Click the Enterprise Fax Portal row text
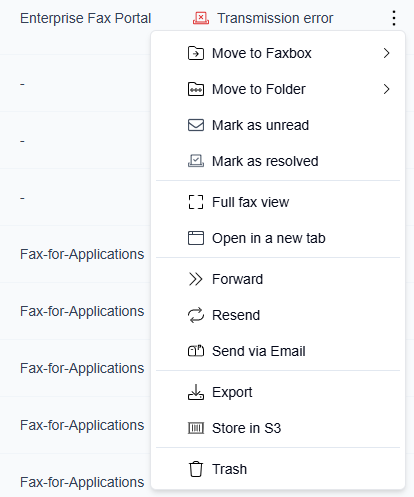The height and width of the screenshot is (497, 414). 86,18
